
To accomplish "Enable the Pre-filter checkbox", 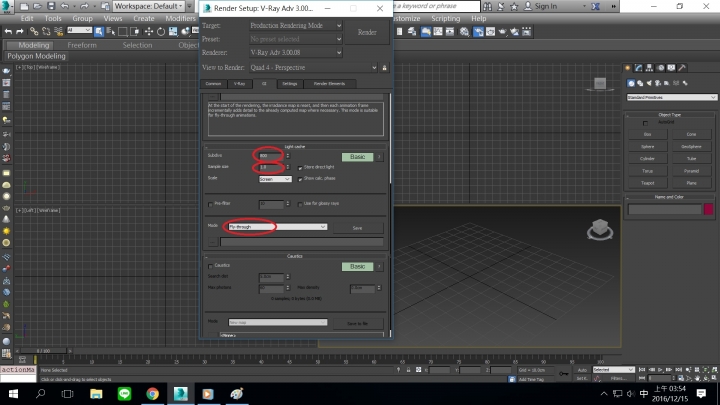I will coord(210,204).
